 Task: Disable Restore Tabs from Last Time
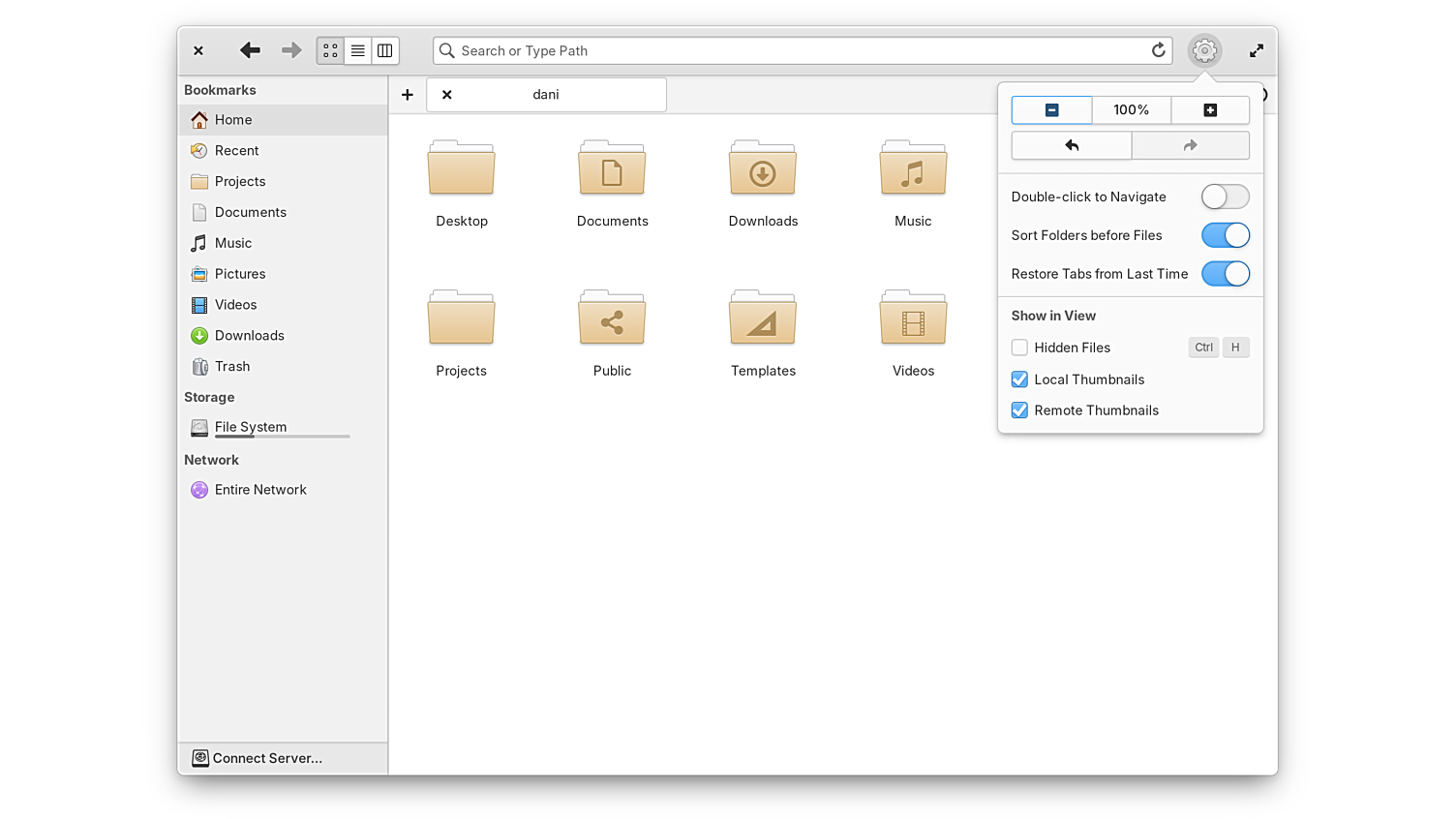pos(1225,274)
